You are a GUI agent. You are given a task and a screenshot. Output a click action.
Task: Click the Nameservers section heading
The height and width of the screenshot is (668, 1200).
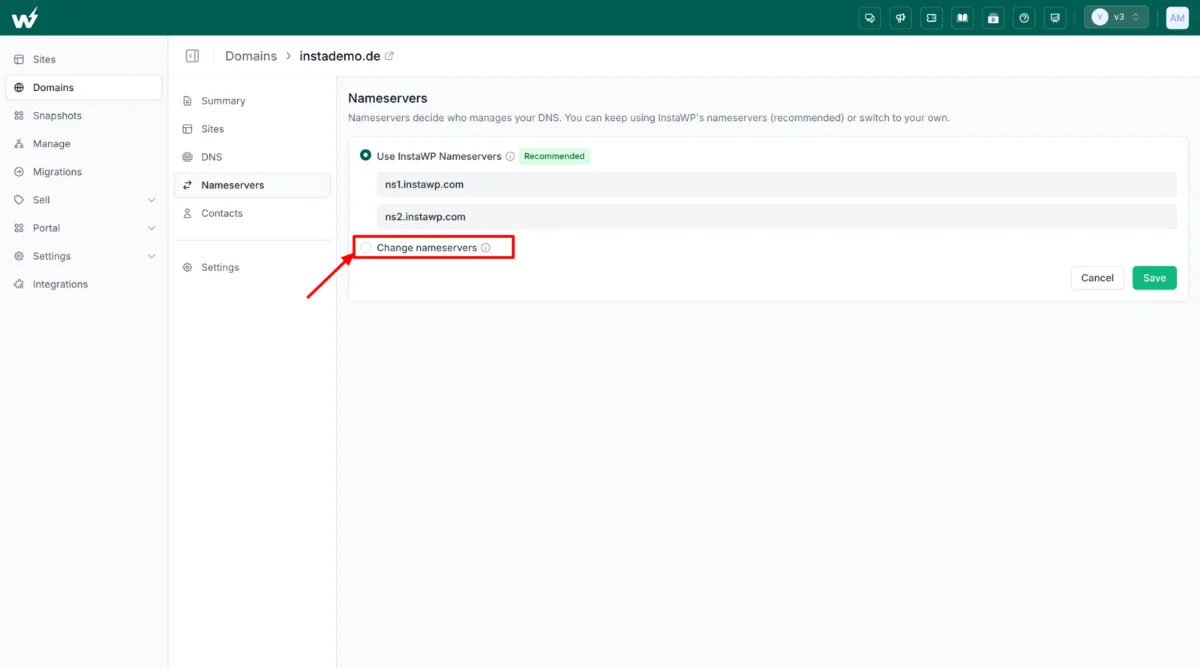tap(388, 98)
